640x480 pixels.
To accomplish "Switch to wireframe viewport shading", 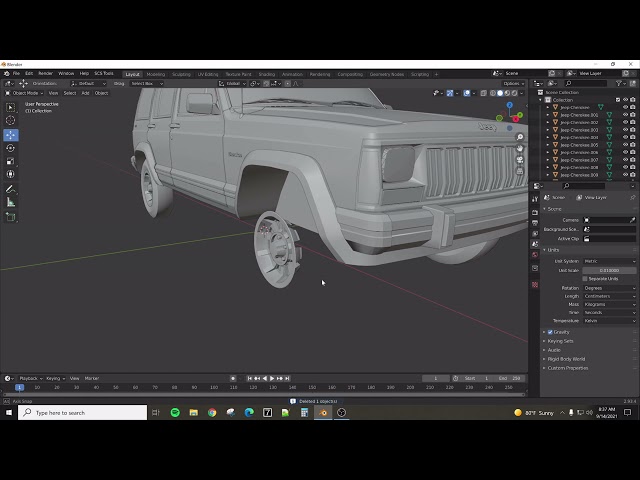I will pos(493,93).
